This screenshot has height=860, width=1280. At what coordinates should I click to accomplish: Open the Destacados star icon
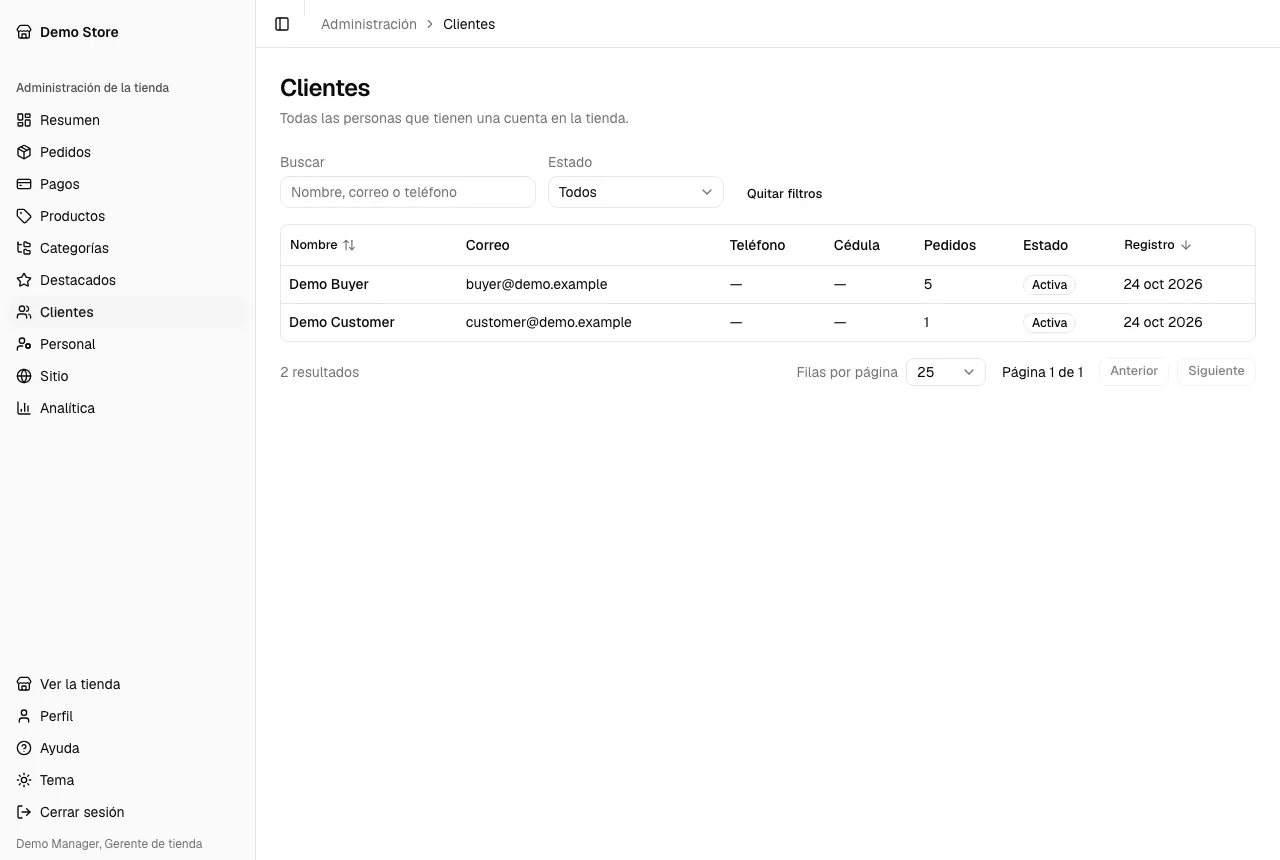coord(24,280)
